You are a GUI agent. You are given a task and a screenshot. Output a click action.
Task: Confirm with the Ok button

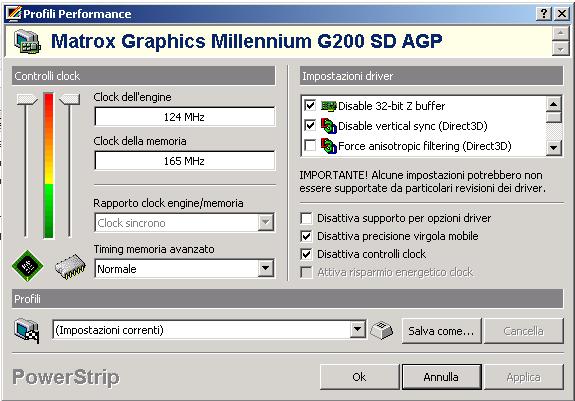(x=359, y=377)
